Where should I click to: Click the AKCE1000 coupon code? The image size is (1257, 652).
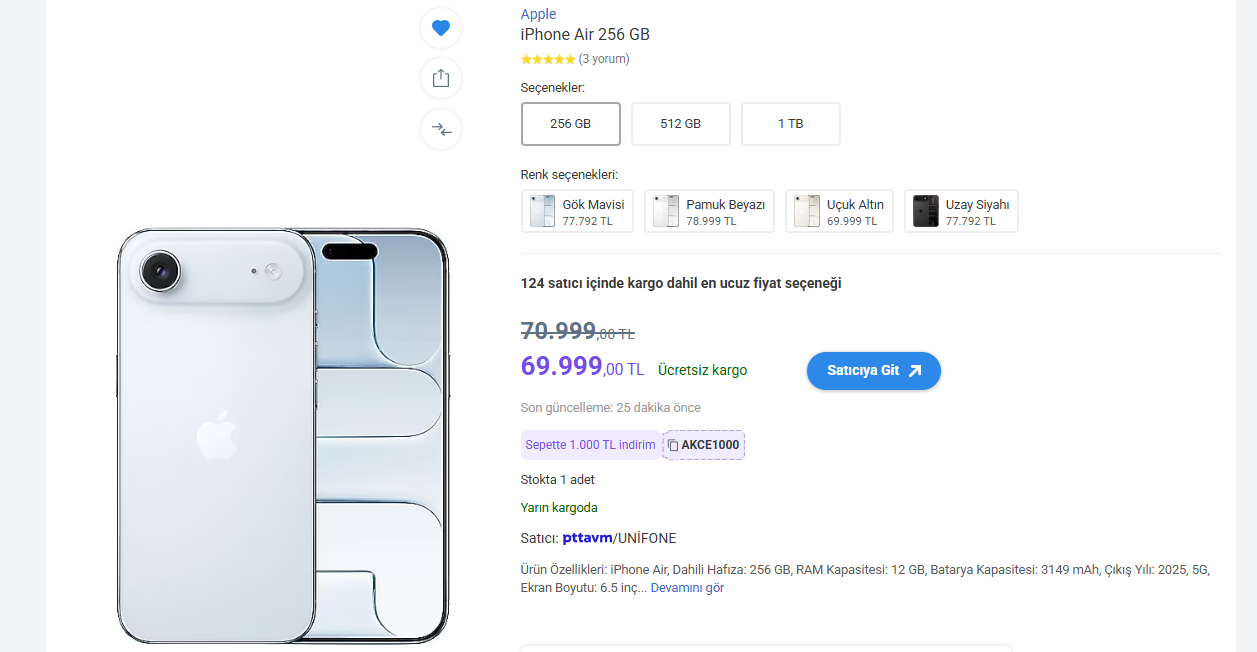[710, 445]
